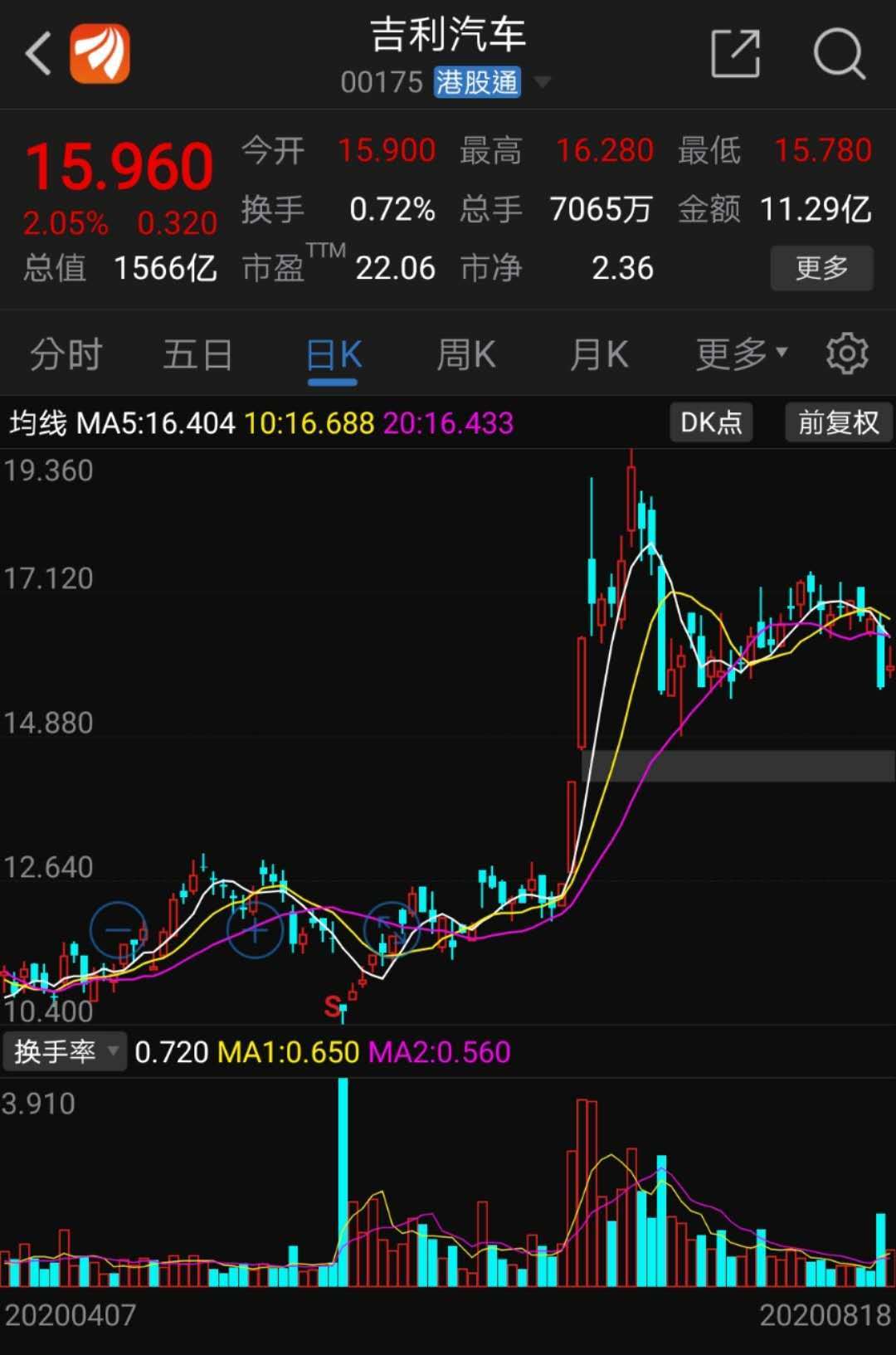The width and height of the screenshot is (896, 1355).
Task: Tap the start date 20200407
Action: [x=70, y=1315]
